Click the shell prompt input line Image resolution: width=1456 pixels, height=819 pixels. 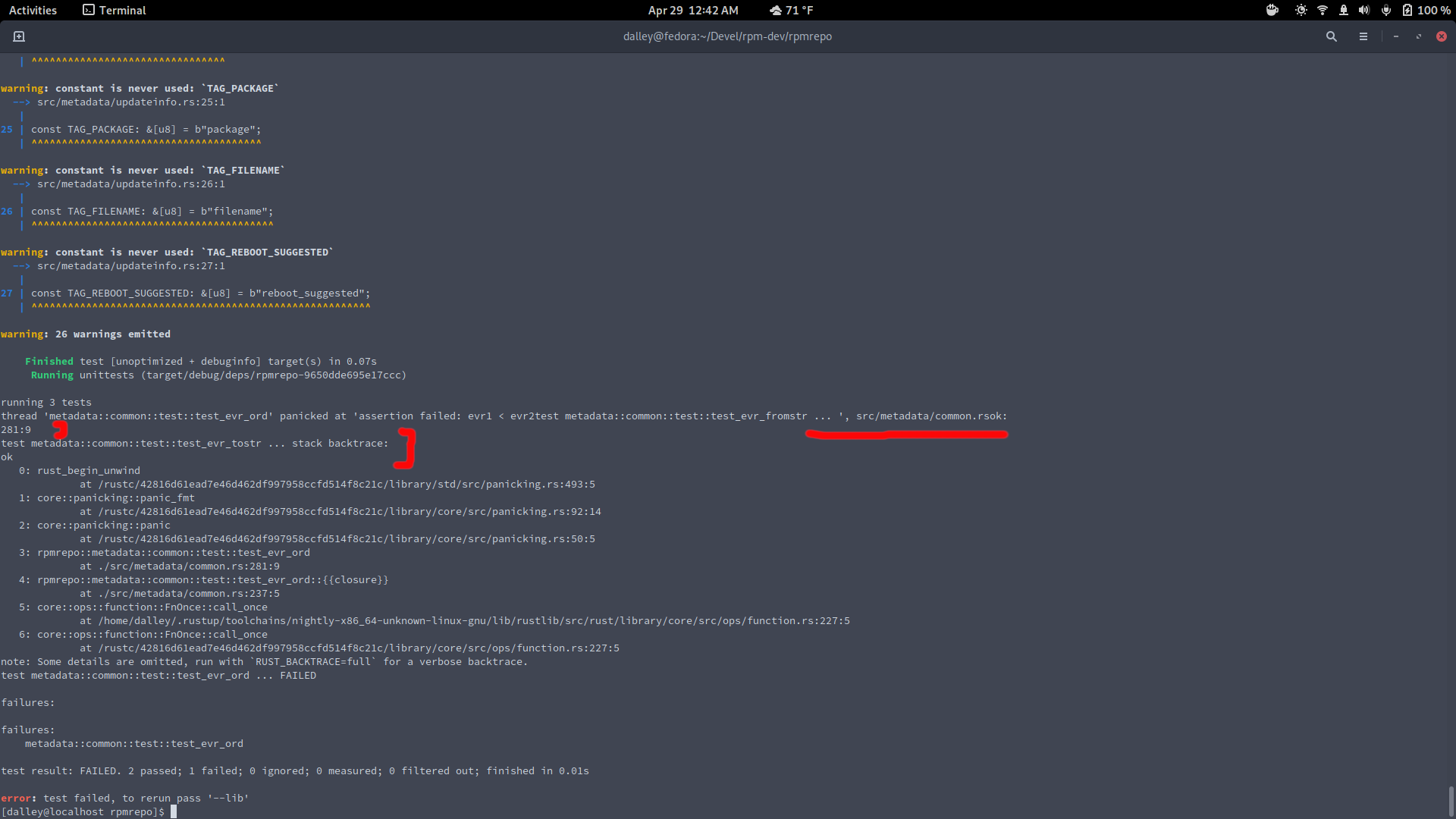coord(174,811)
